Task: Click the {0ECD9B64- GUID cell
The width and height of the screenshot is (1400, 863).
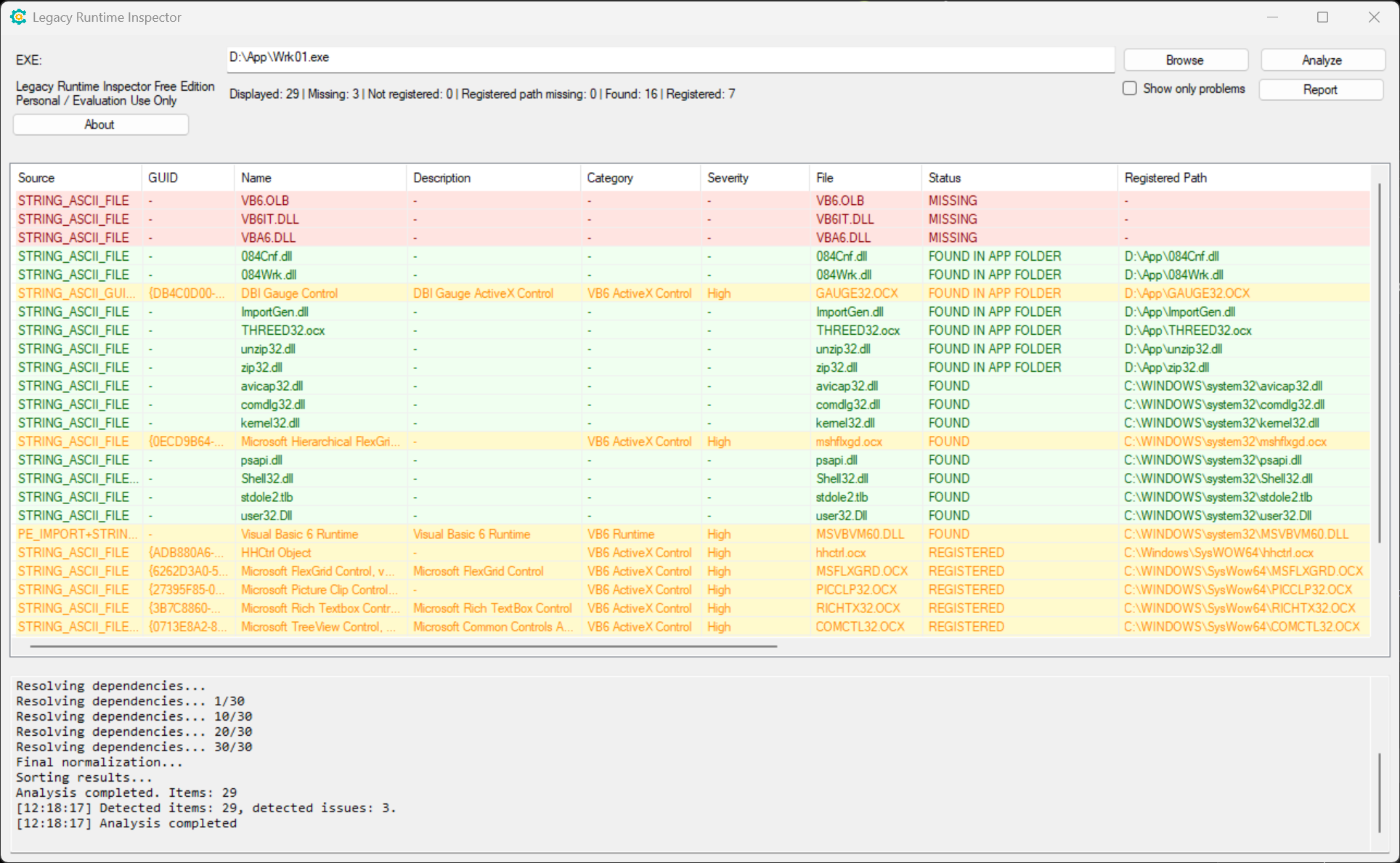Action: click(x=188, y=442)
